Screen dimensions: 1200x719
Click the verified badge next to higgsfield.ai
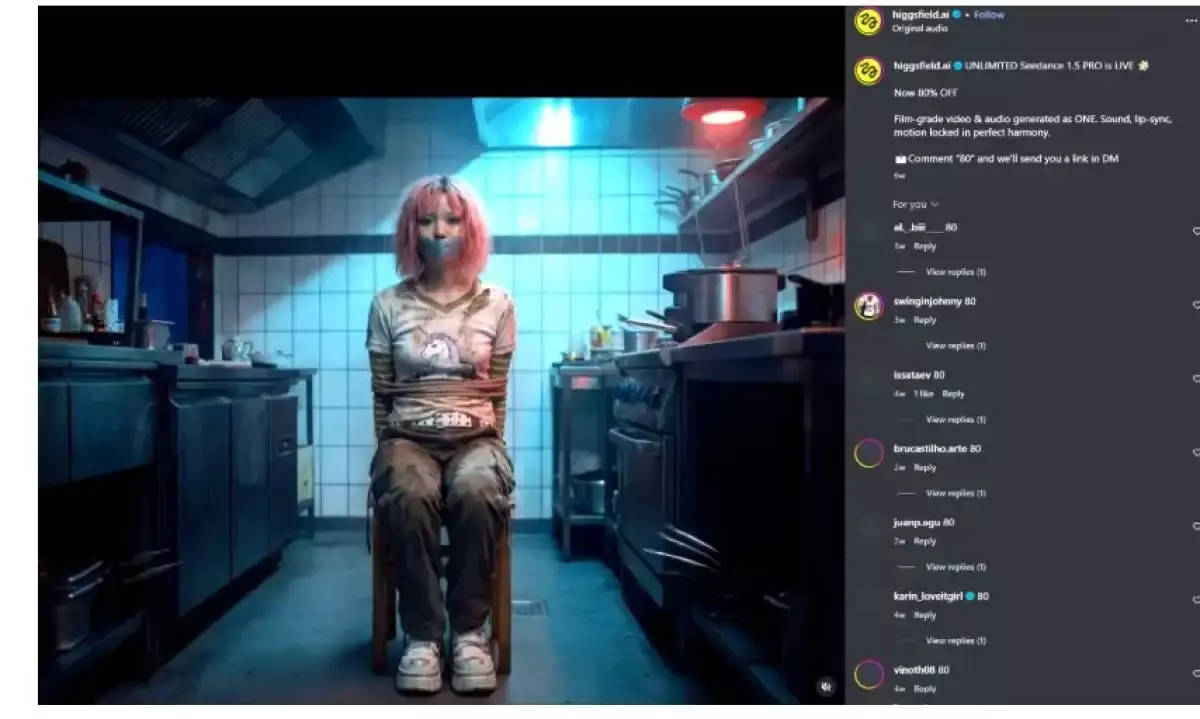[x=955, y=14]
